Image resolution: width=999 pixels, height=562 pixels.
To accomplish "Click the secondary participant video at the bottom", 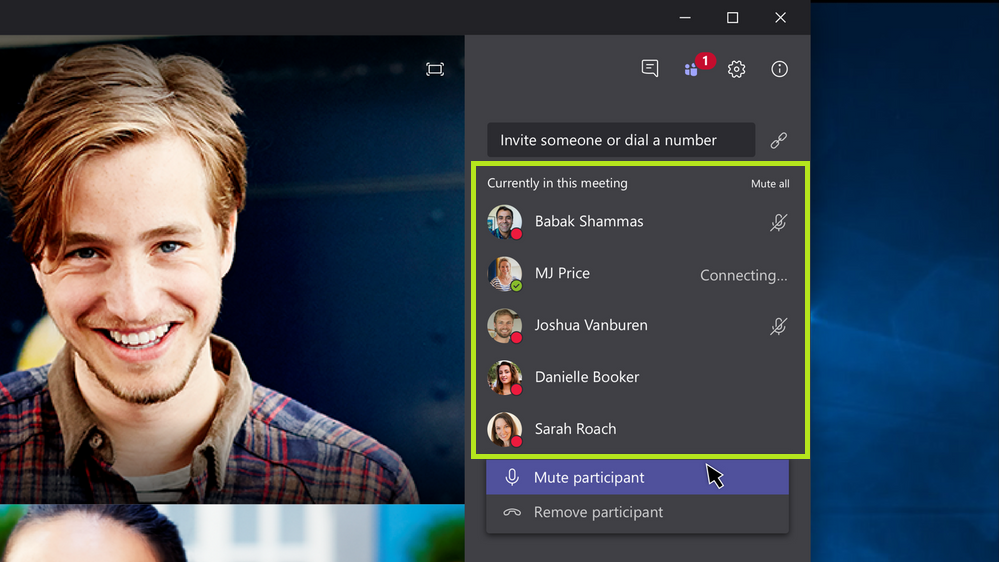I will pos(232,533).
